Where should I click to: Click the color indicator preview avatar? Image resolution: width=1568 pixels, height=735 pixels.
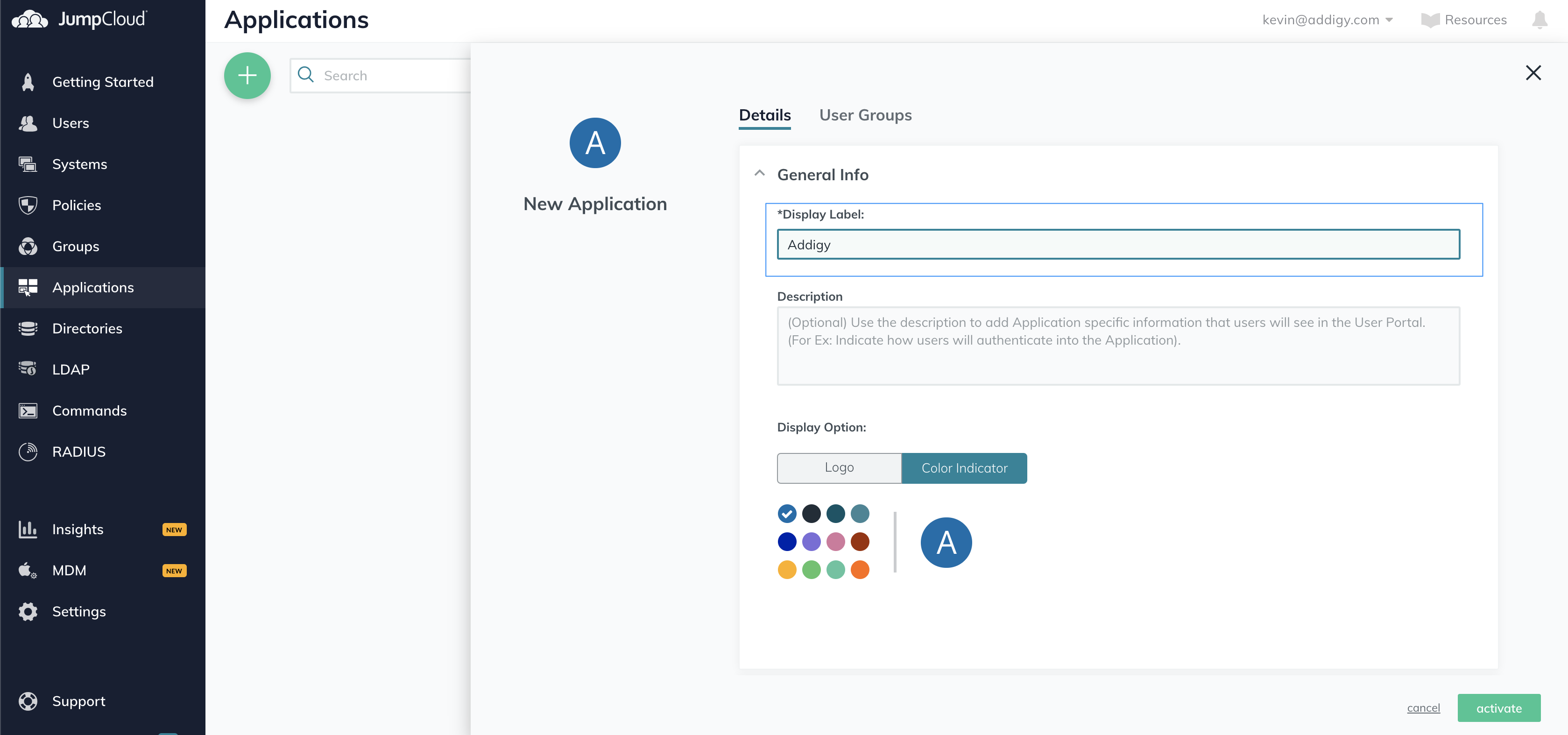[x=946, y=542]
